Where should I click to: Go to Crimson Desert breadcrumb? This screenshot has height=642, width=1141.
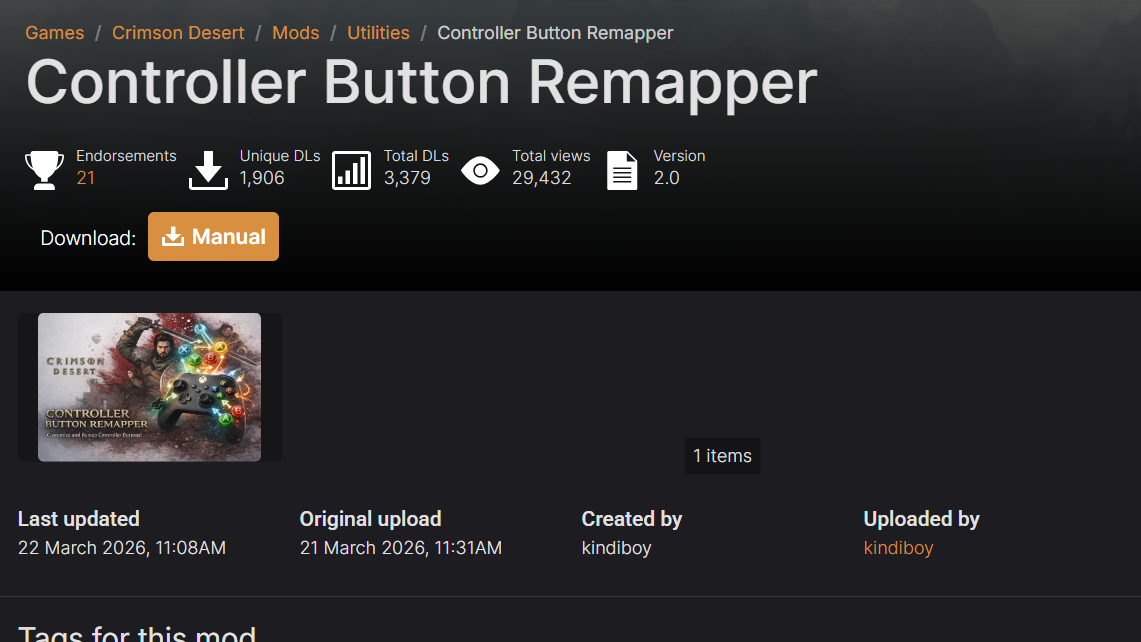tap(178, 33)
